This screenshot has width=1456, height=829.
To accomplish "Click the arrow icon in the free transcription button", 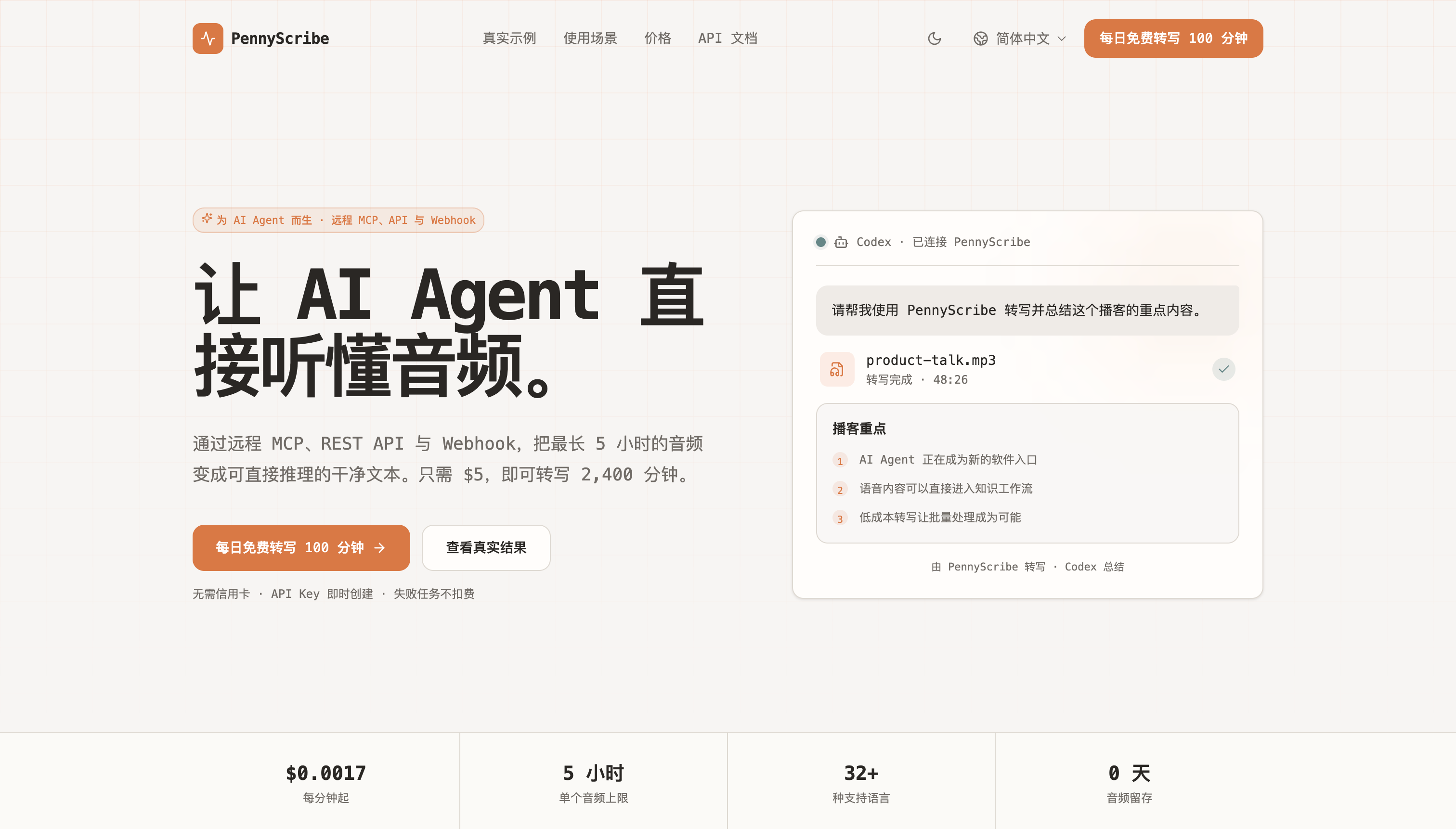I will click(380, 548).
